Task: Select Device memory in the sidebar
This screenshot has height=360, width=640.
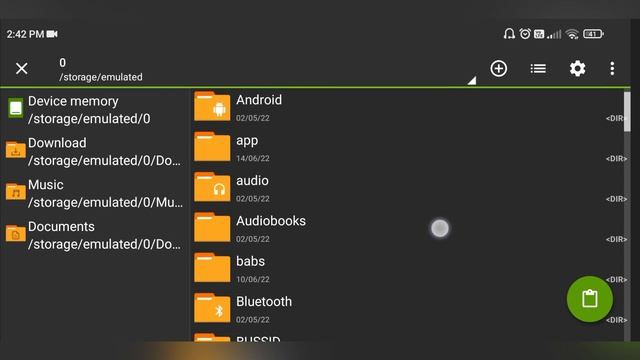Action: coord(95,110)
